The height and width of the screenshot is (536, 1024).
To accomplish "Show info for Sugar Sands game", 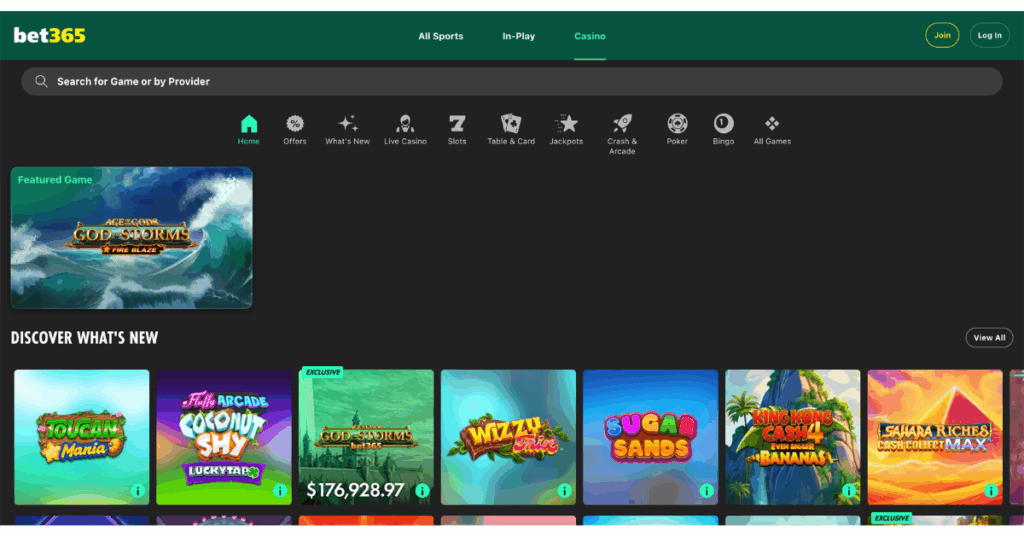I will coord(707,491).
